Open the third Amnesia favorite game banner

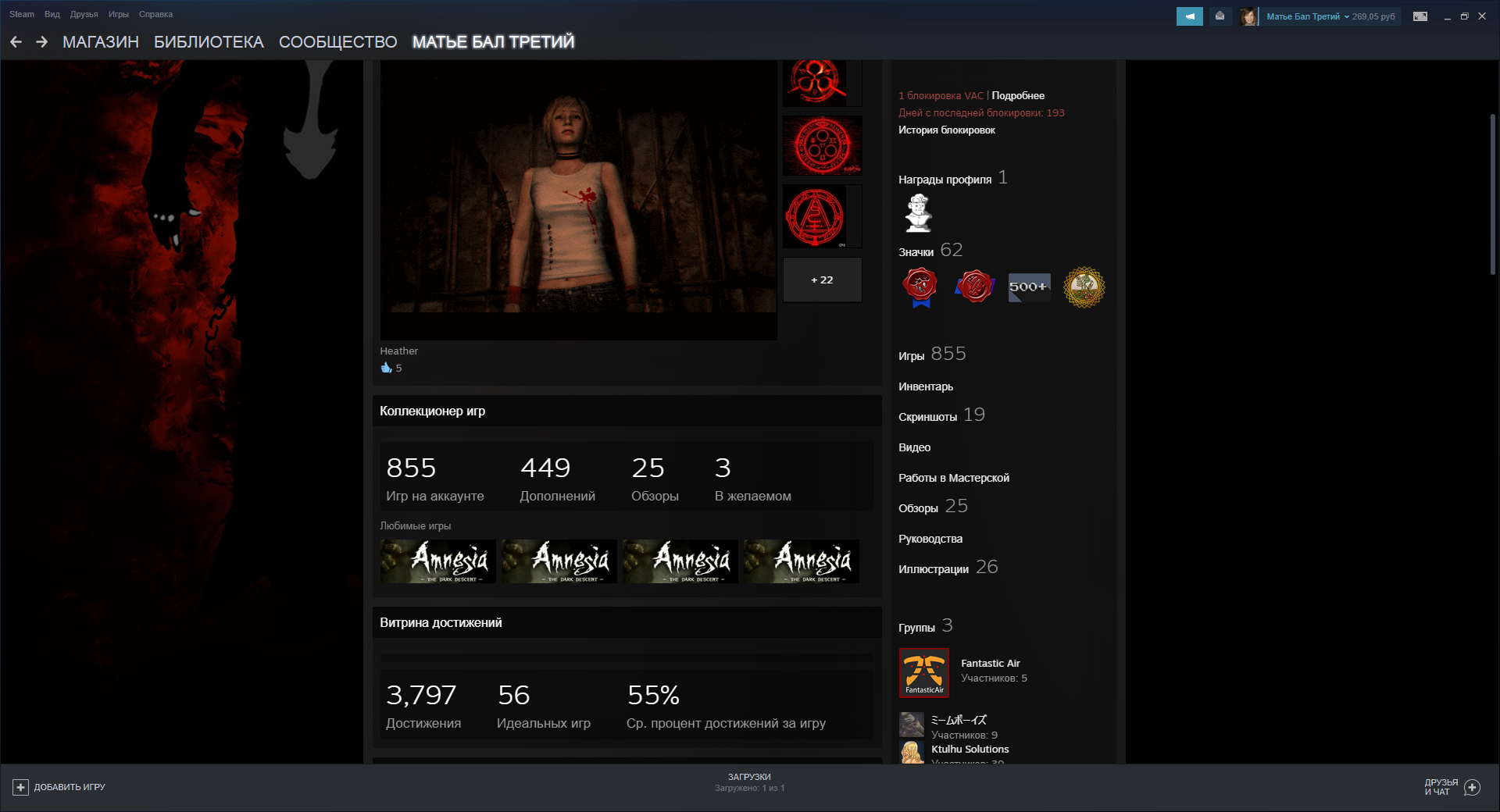tap(680, 561)
